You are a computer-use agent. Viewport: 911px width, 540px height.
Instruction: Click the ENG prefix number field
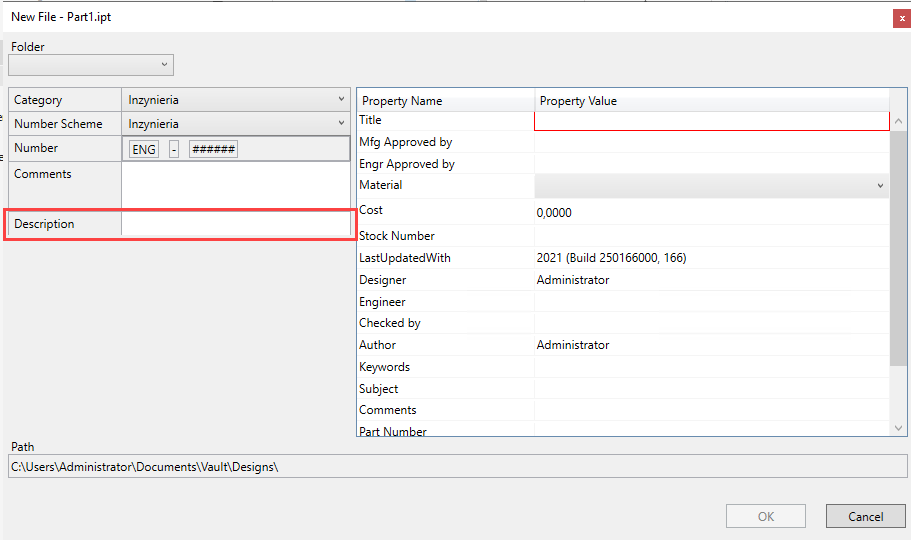click(144, 150)
